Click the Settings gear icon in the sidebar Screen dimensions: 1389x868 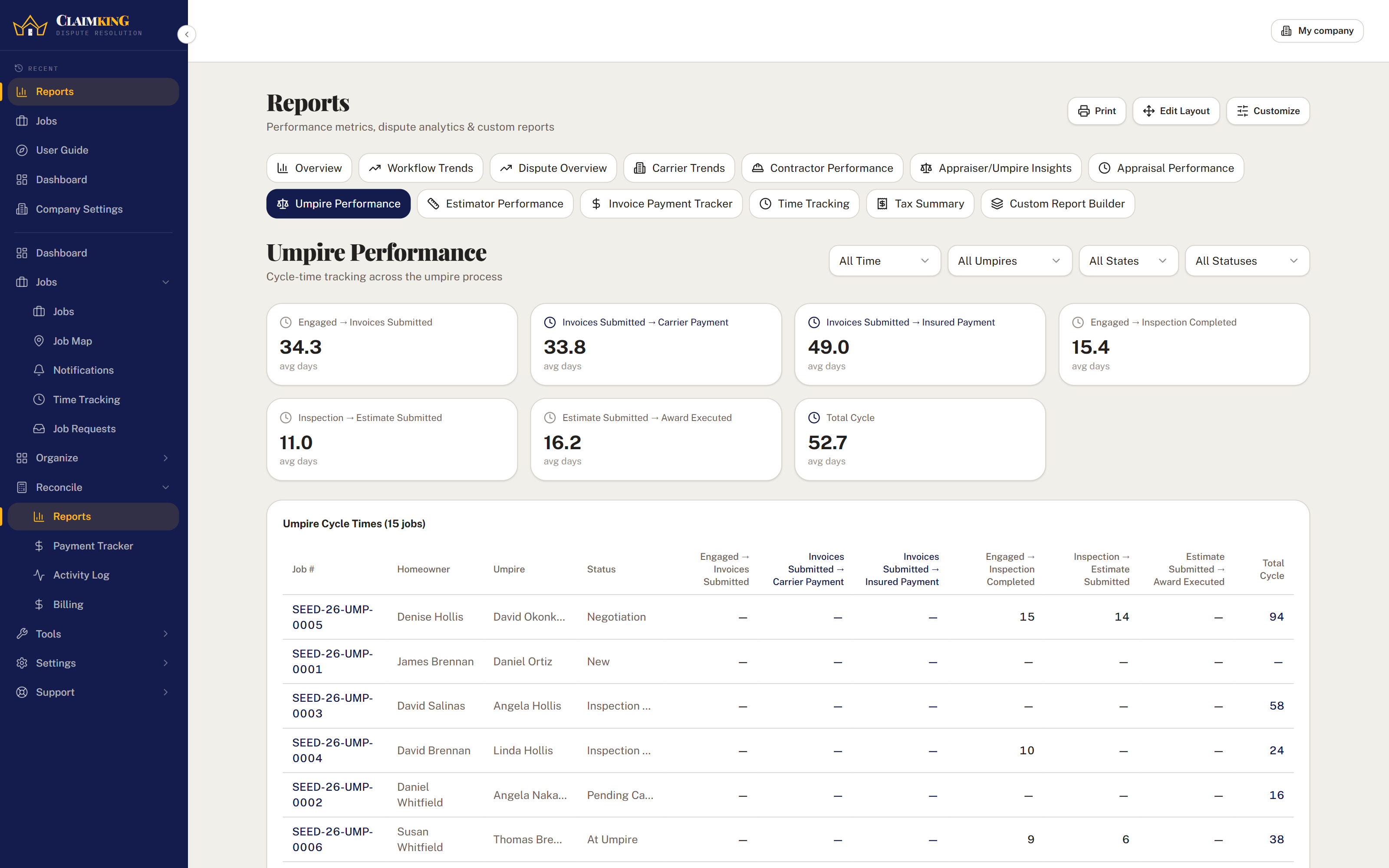point(22,663)
